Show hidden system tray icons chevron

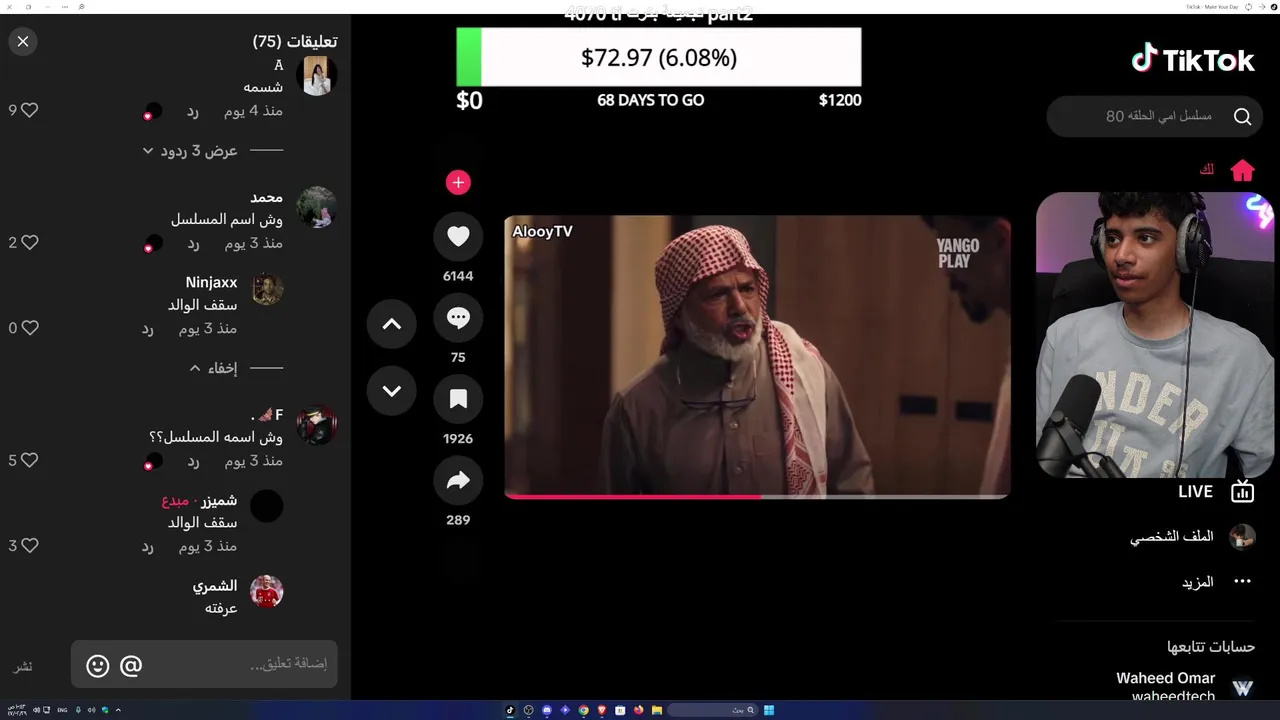(x=118, y=710)
